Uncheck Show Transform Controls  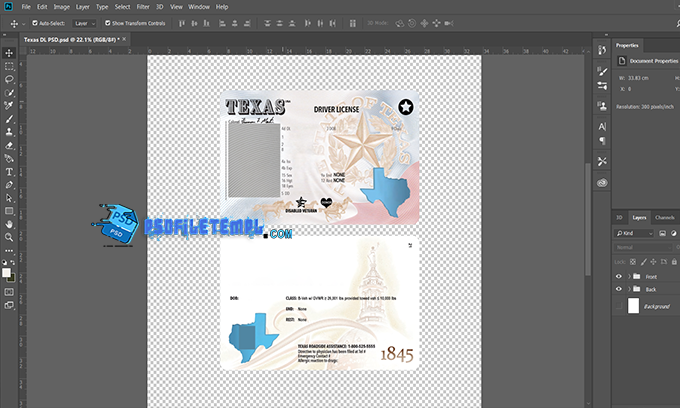click(x=108, y=23)
